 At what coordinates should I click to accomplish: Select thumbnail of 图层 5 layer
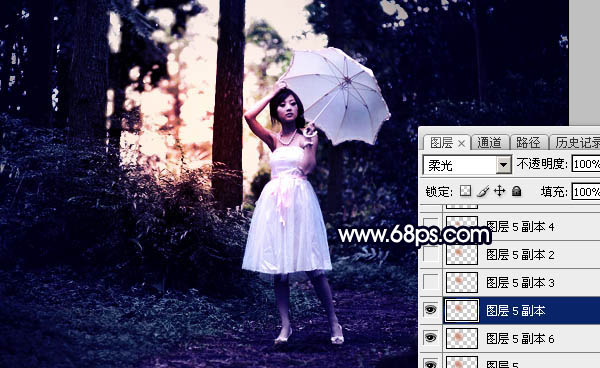coord(462,362)
